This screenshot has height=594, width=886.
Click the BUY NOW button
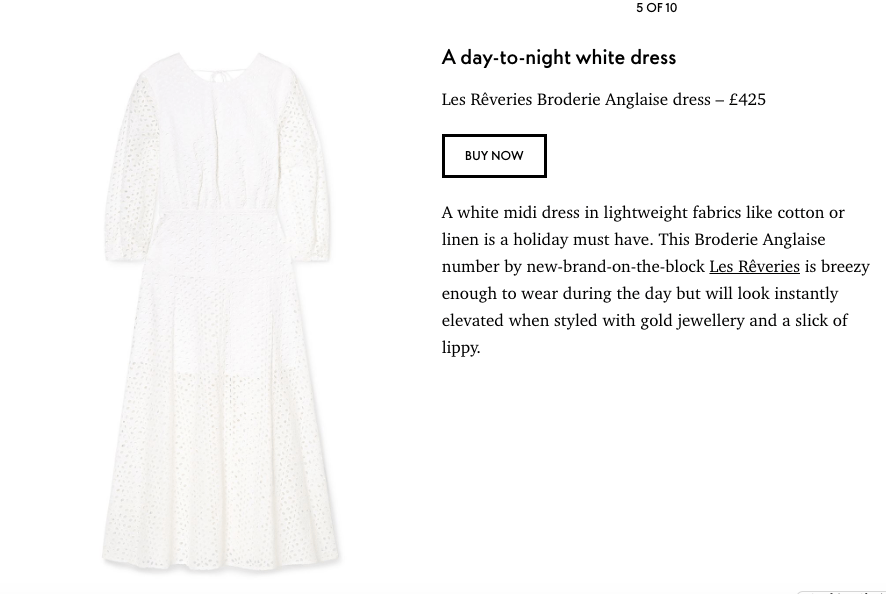point(494,156)
